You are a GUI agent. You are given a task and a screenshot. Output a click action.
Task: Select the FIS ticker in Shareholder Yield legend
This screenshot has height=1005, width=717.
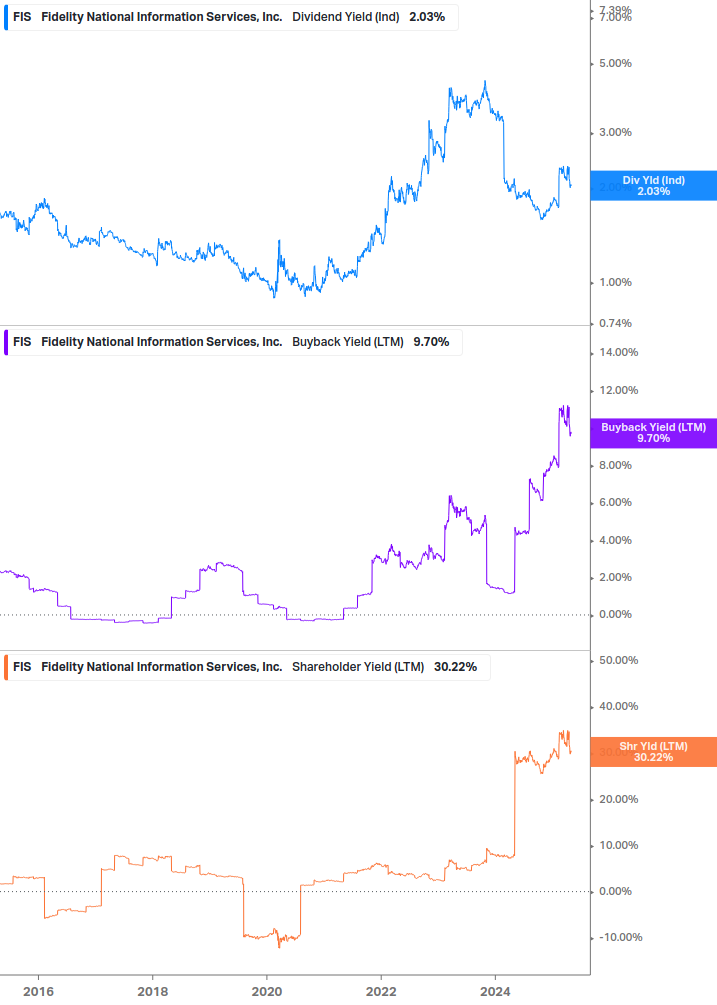22,667
